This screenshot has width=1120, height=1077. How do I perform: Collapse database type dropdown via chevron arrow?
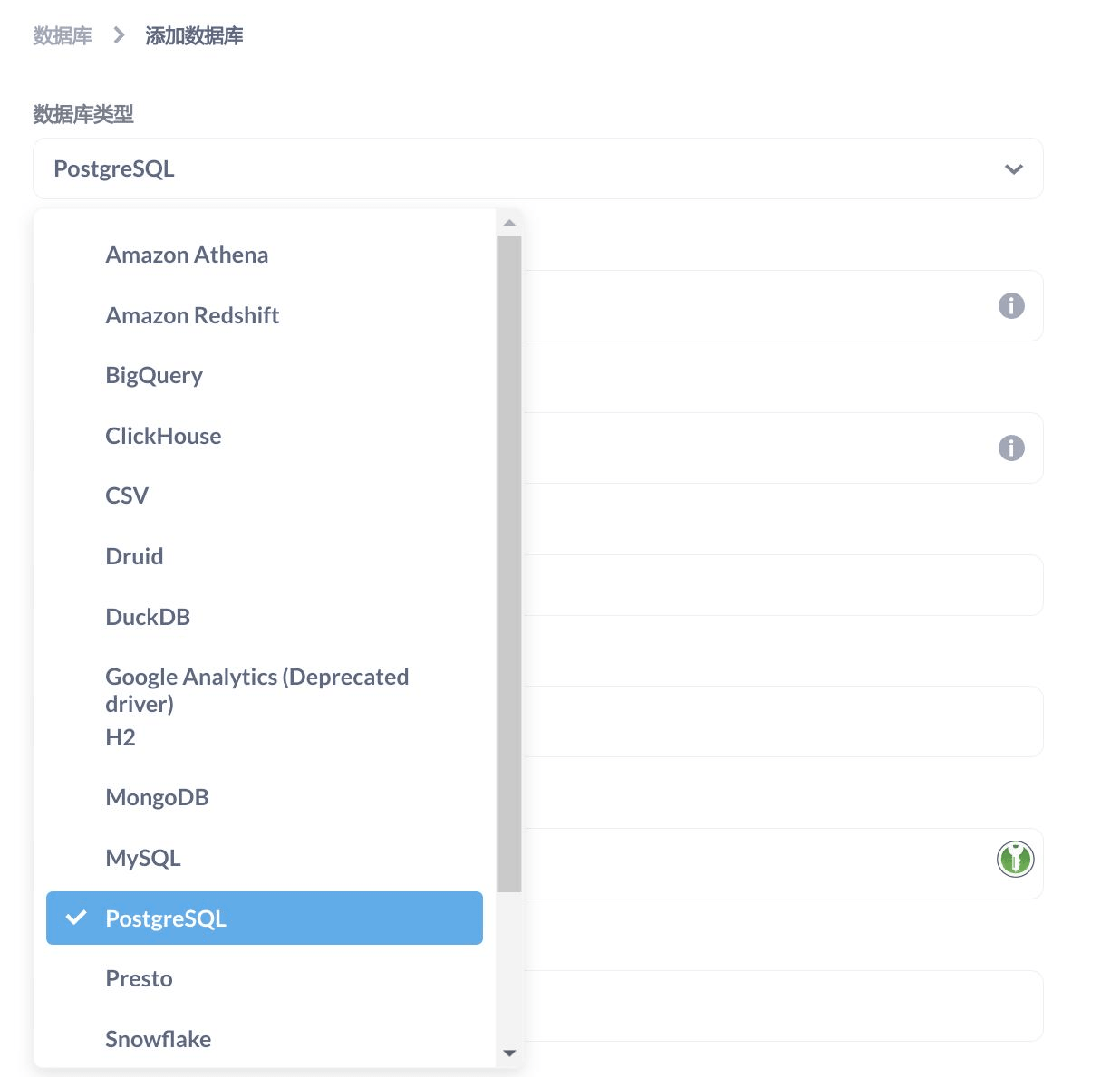[x=1014, y=169]
